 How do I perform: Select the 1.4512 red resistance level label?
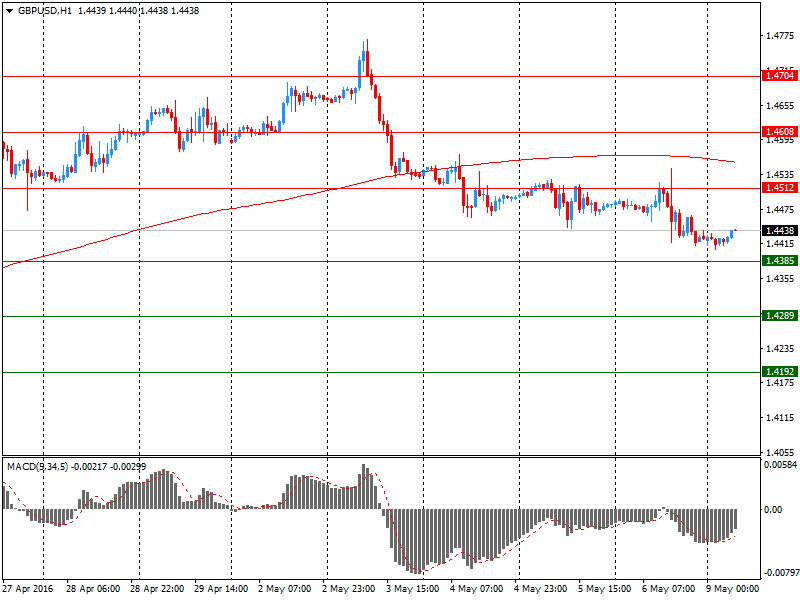779,188
